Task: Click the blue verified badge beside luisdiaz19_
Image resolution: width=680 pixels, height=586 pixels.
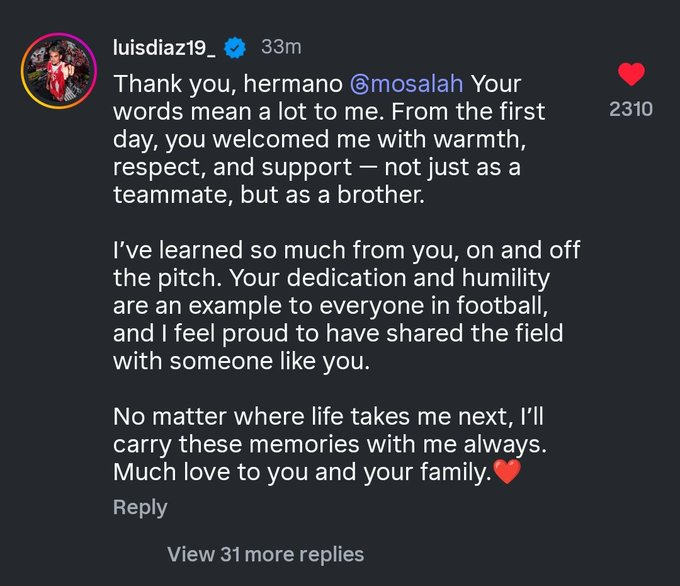Action: [235, 48]
